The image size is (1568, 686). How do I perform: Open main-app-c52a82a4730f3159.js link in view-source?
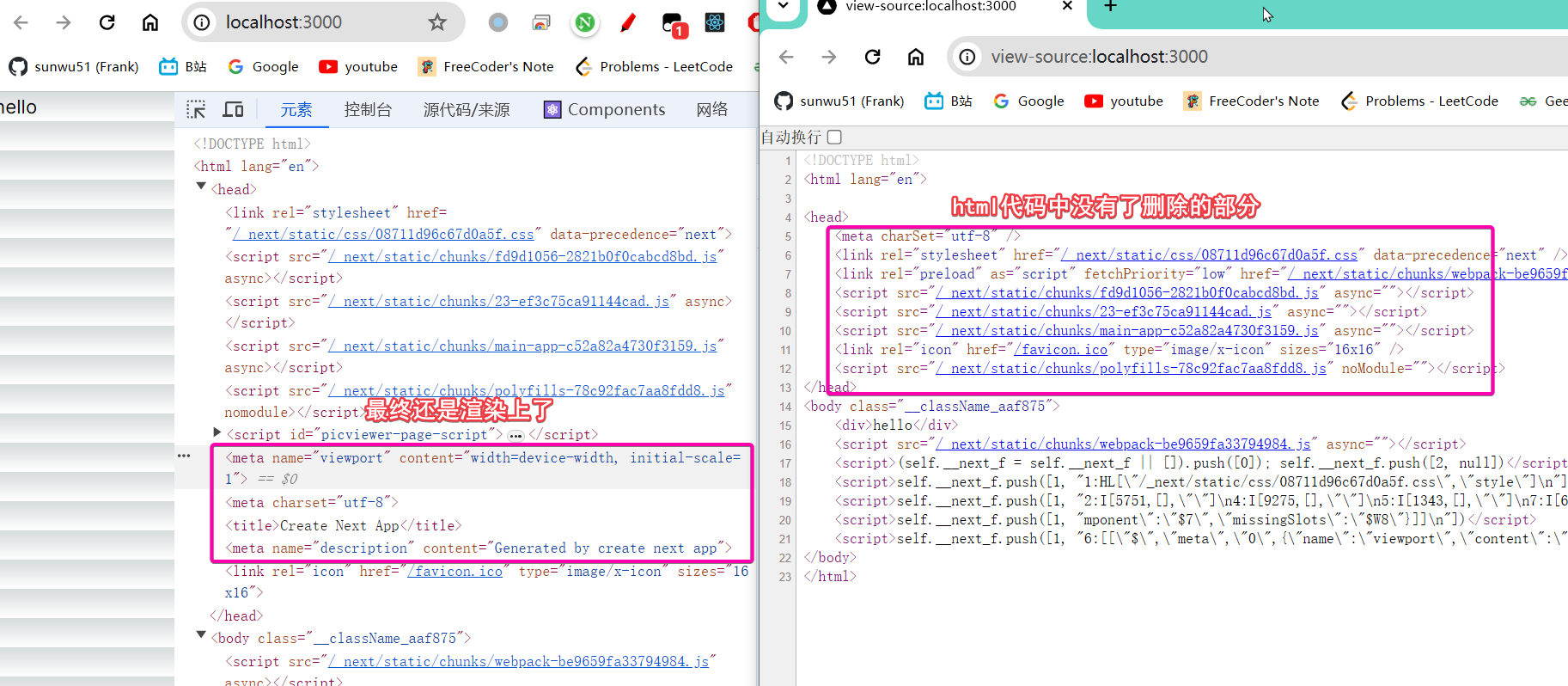tap(1126, 331)
